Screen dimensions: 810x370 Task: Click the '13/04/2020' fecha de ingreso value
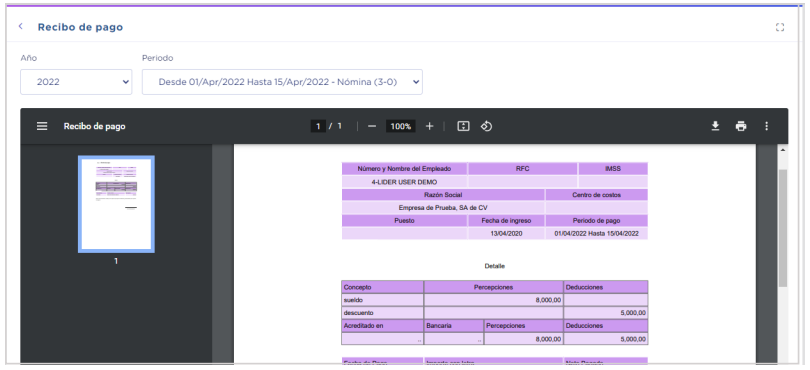(506, 234)
